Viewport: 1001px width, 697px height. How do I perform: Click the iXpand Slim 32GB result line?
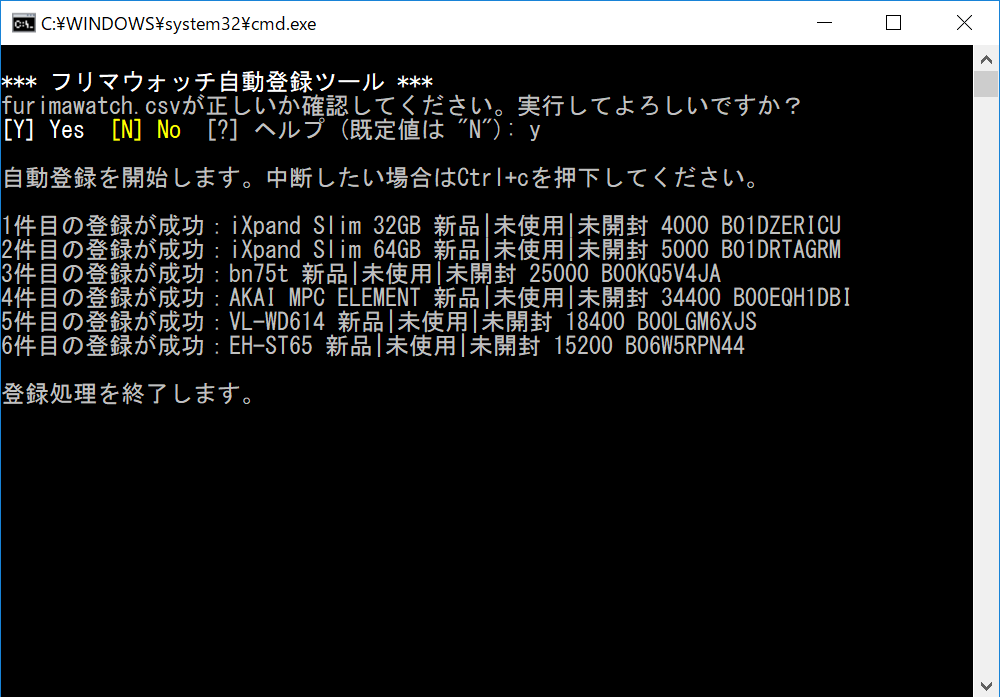pos(421,226)
